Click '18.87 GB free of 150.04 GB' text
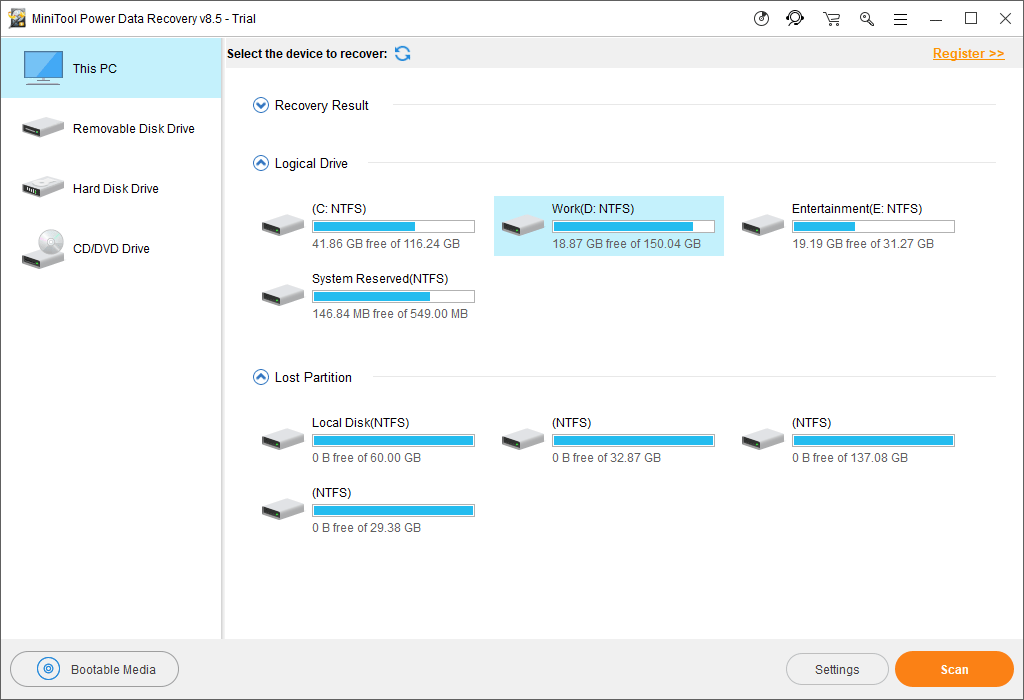The width and height of the screenshot is (1024, 700). click(626, 244)
